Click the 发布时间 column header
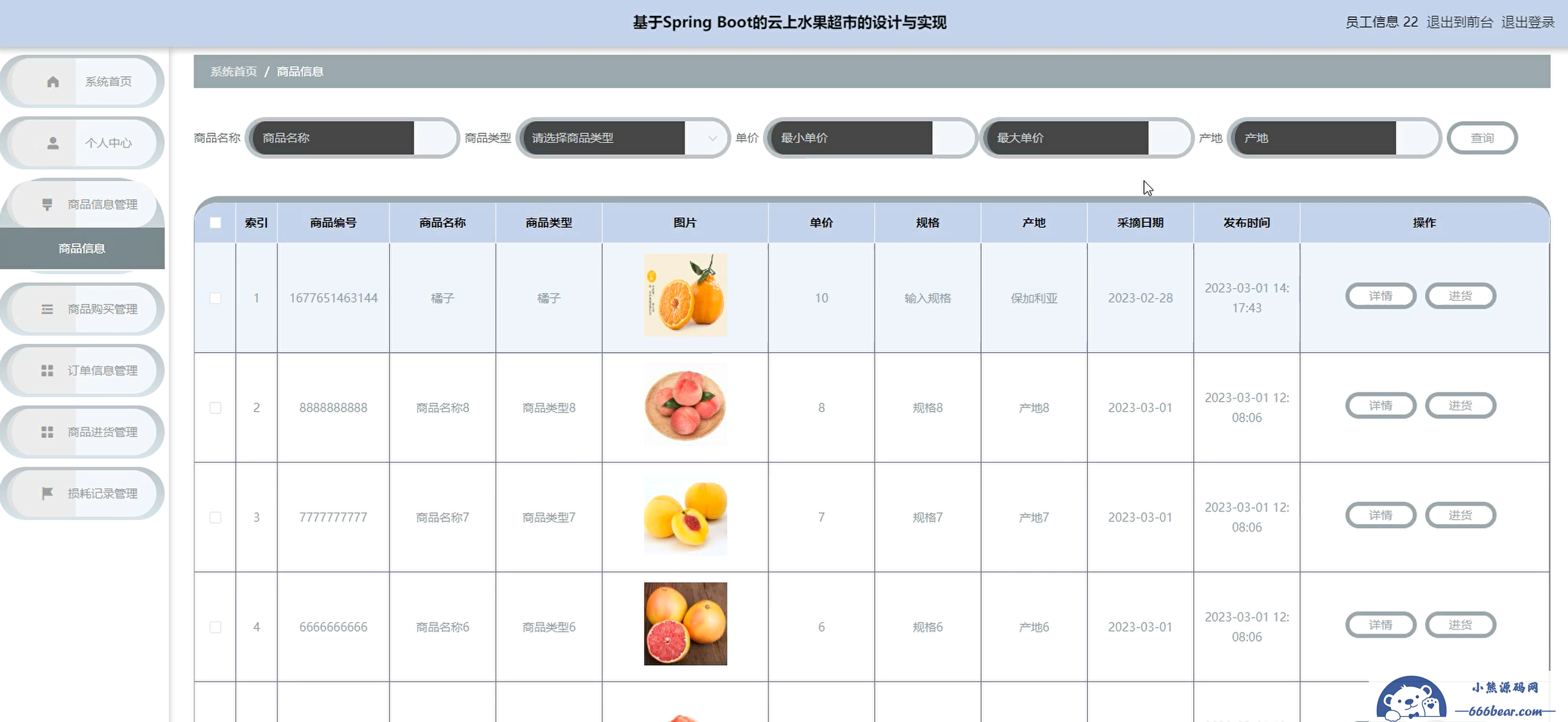 point(1247,223)
